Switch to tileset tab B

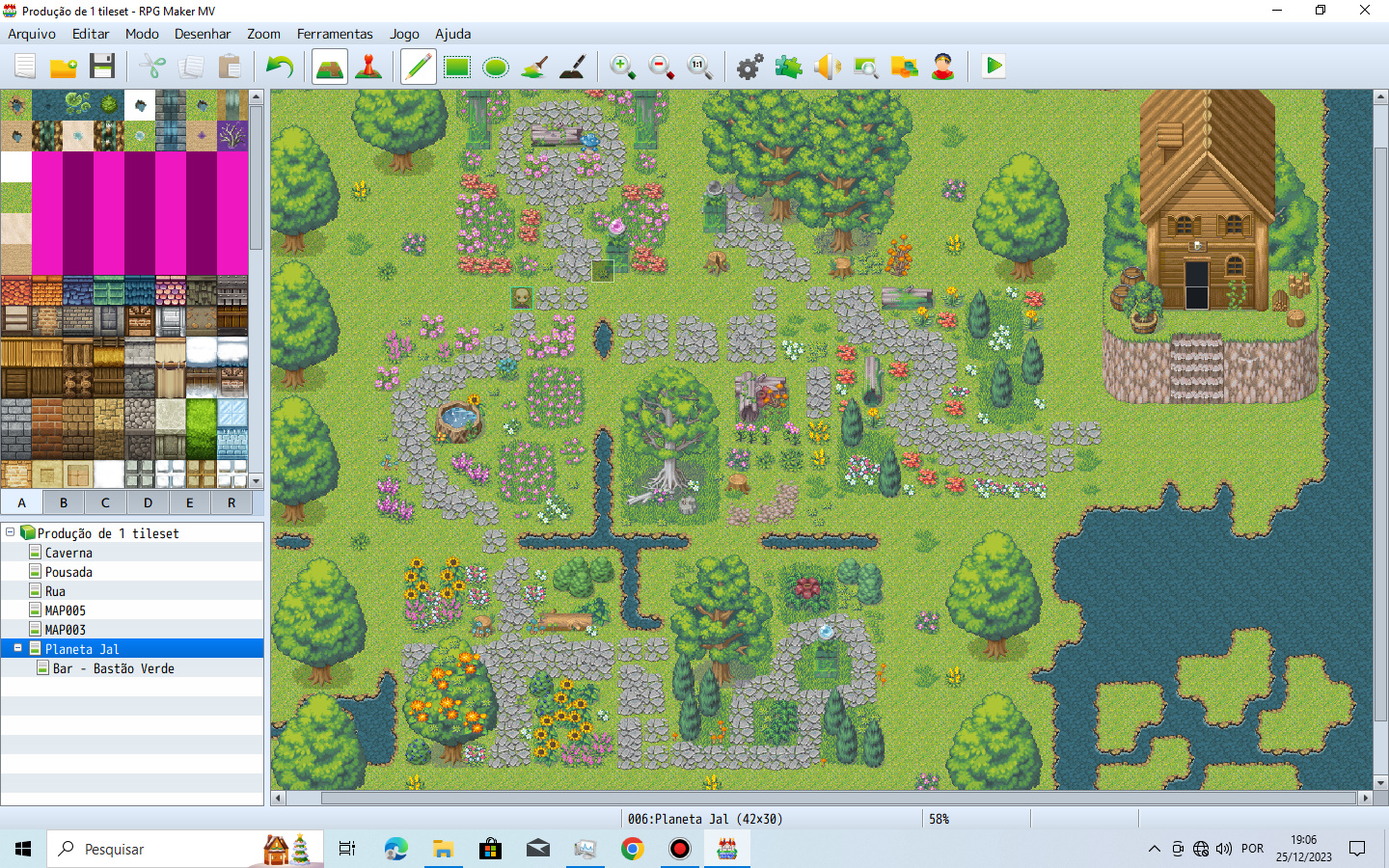click(64, 502)
